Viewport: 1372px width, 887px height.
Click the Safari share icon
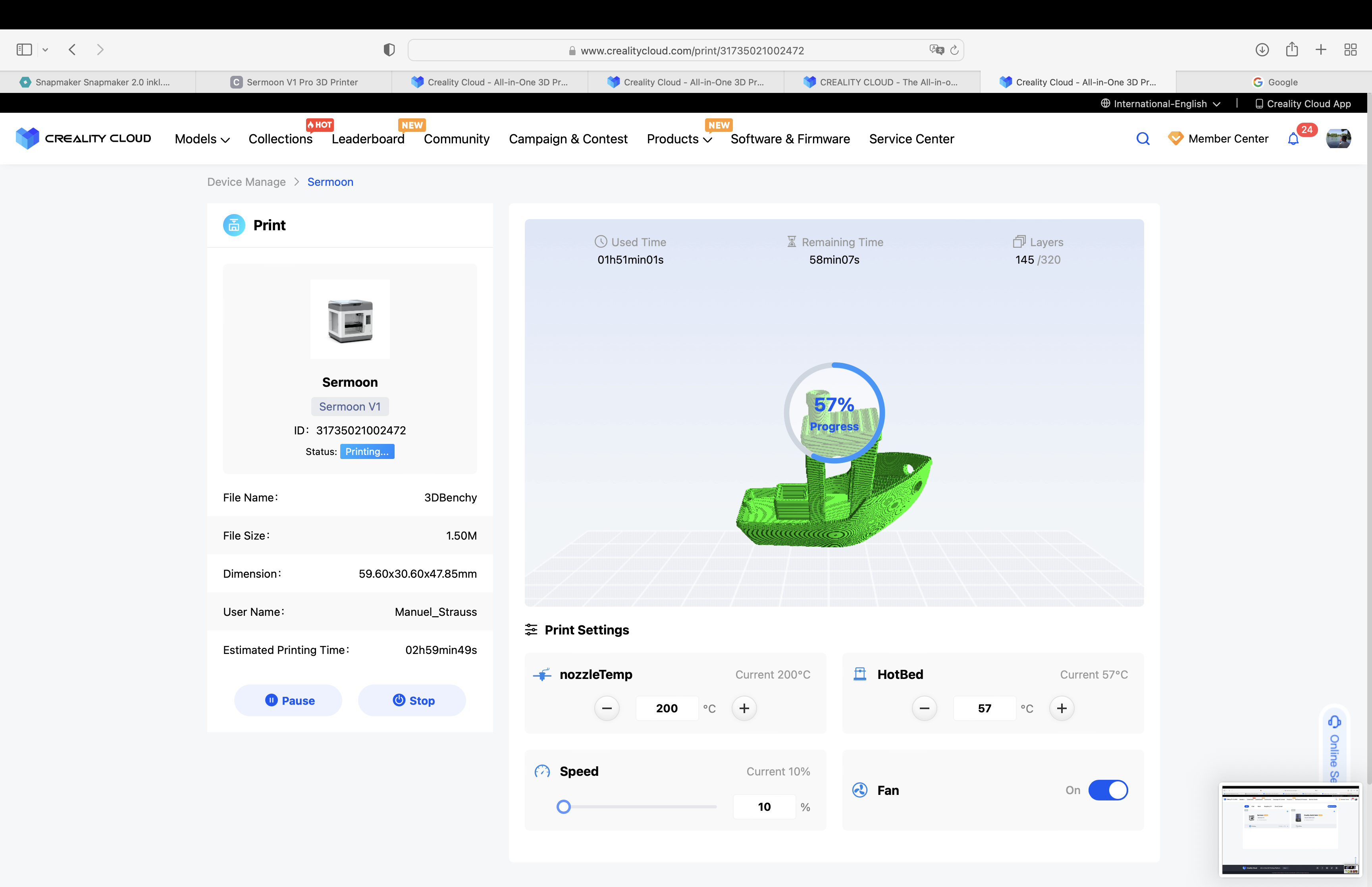(1292, 50)
